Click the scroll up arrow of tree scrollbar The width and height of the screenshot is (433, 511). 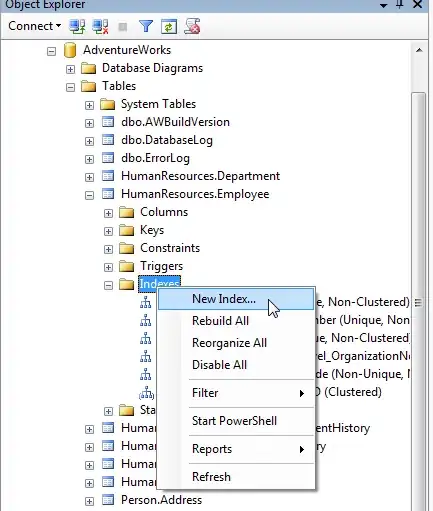coord(419,50)
